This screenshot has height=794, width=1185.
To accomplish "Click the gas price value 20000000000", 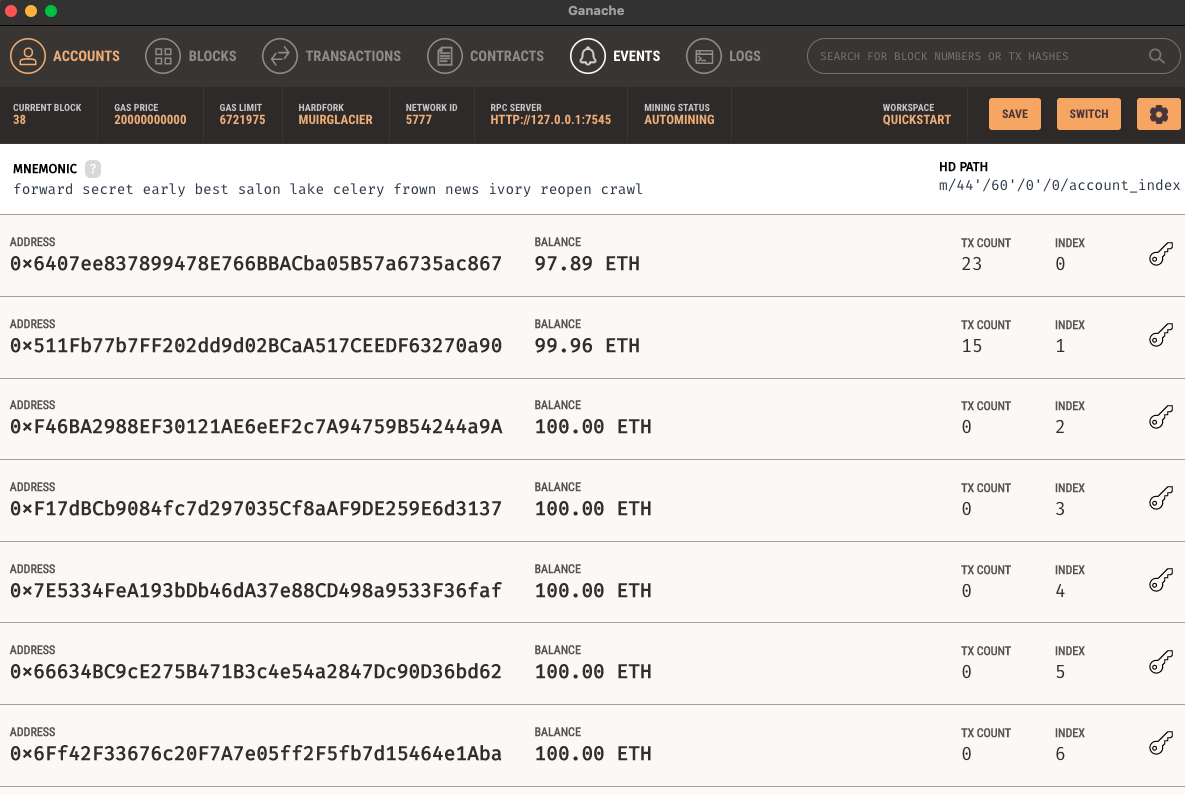I will coord(150,119).
